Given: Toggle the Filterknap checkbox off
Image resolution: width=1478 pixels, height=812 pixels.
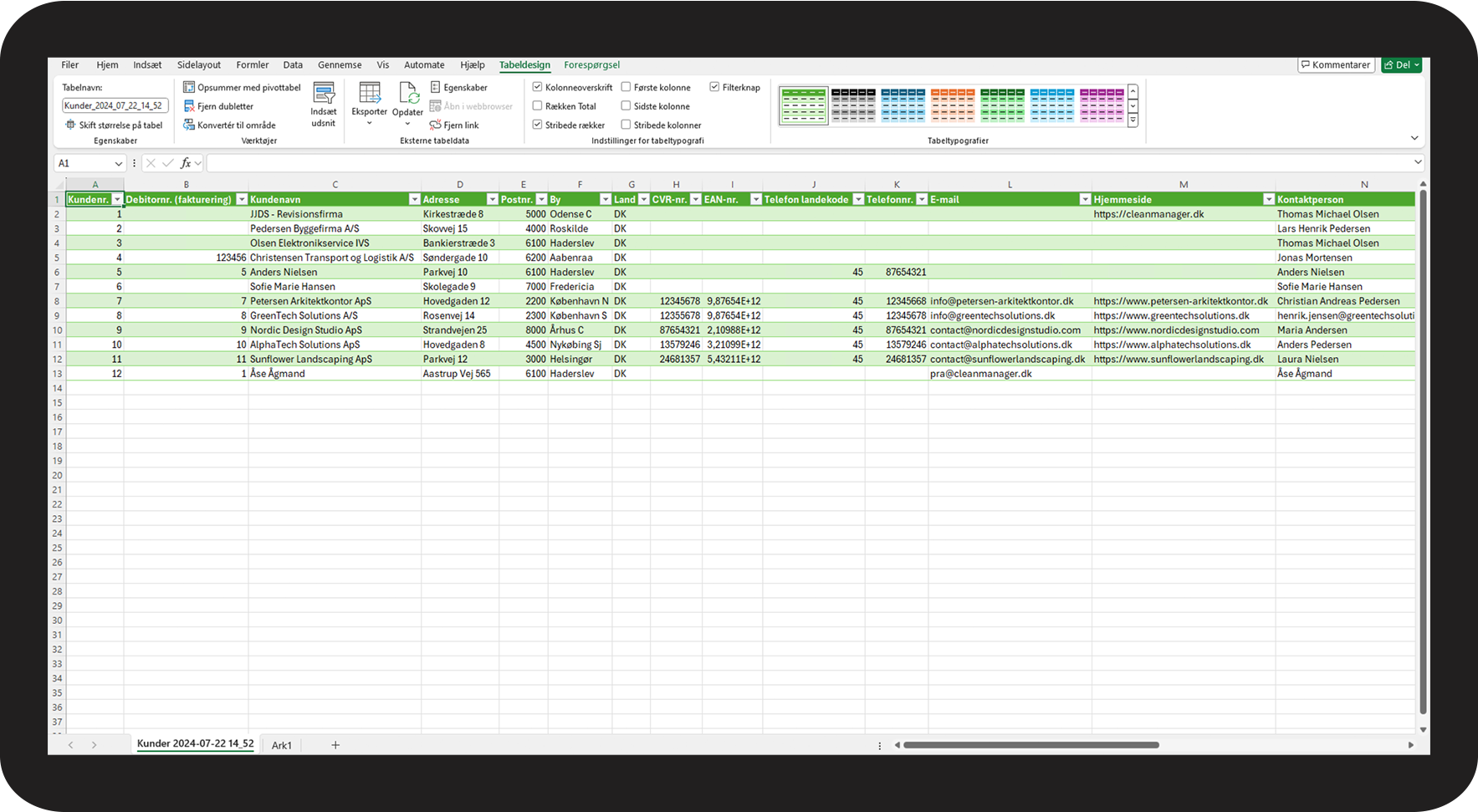Looking at the screenshot, I should 714,87.
